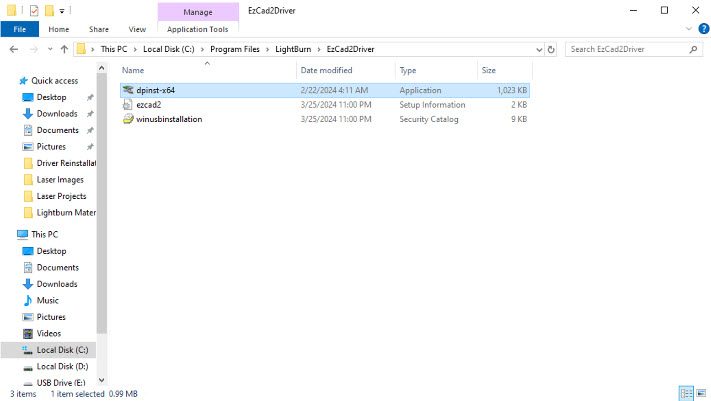Viewport: 711px width, 401px height.
Task: Open the address bar history dropdown
Action: click(x=539, y=49)
